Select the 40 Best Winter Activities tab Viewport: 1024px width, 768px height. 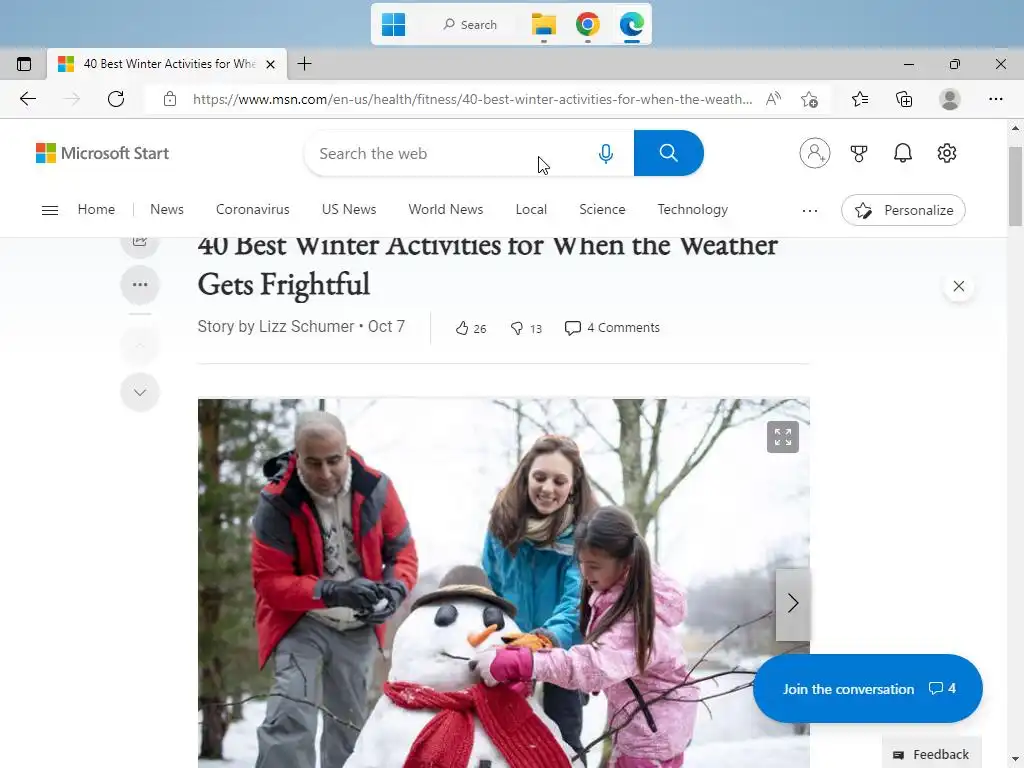pyautogui.click(x=168, y=64)
